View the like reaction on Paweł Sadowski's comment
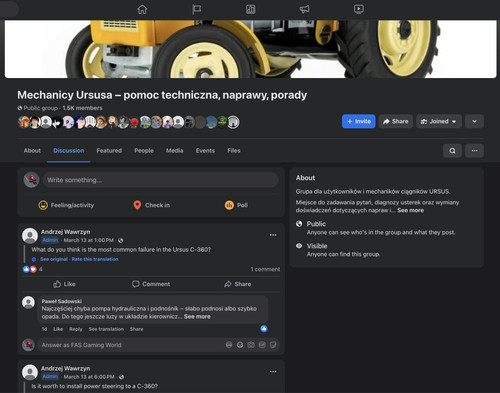 264,329
